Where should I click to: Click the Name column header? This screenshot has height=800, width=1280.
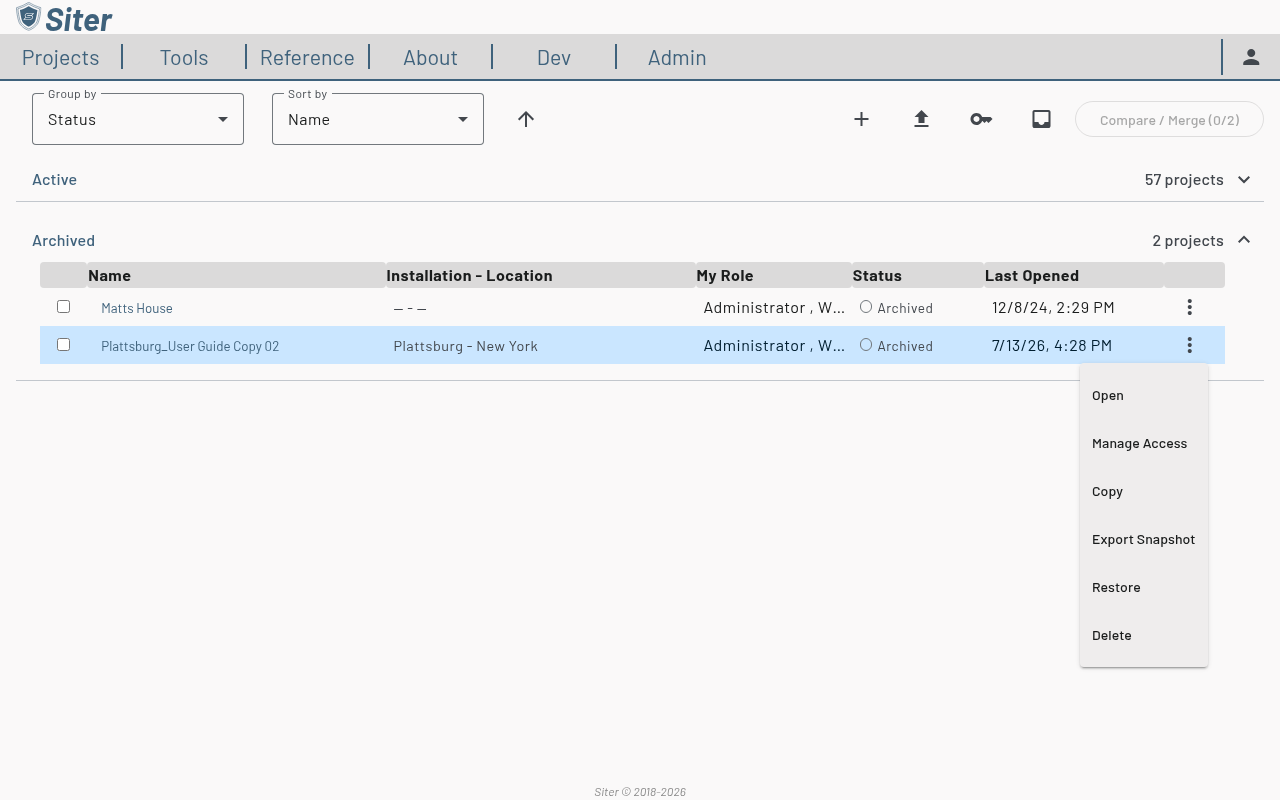236,275
